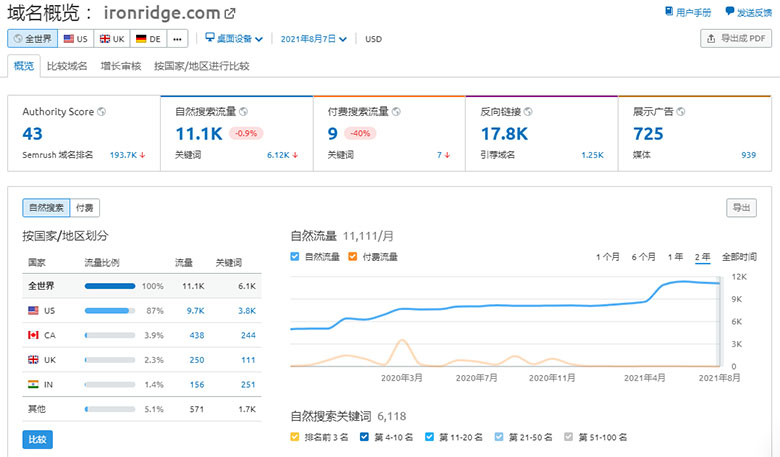
Task: Open the 比较域名 tab
Action: 67,66
